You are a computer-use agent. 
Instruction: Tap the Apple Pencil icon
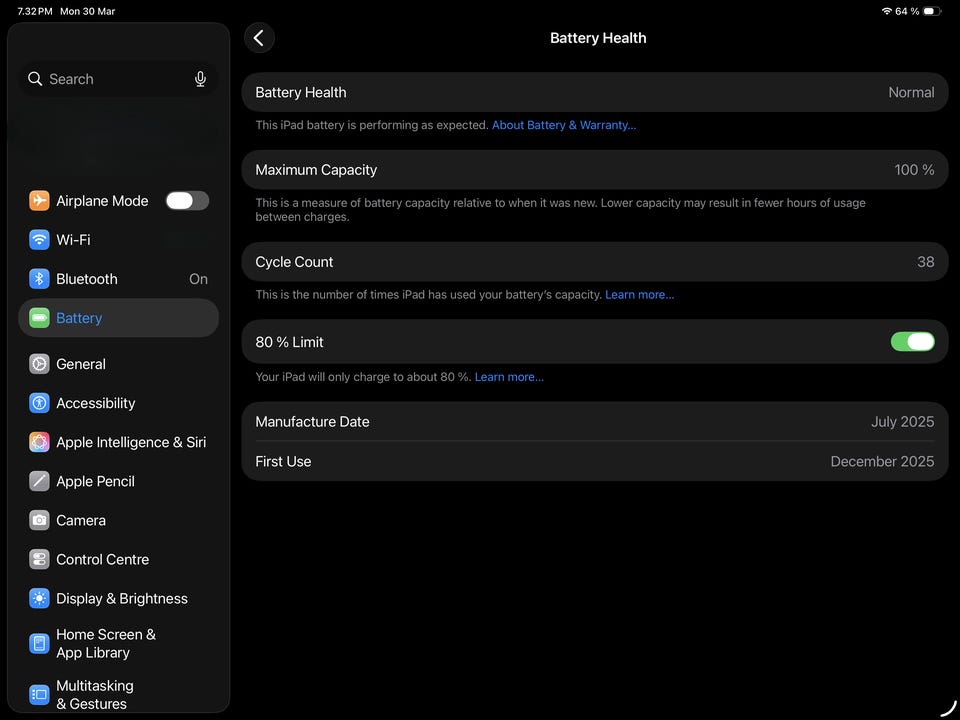[39, 482]
